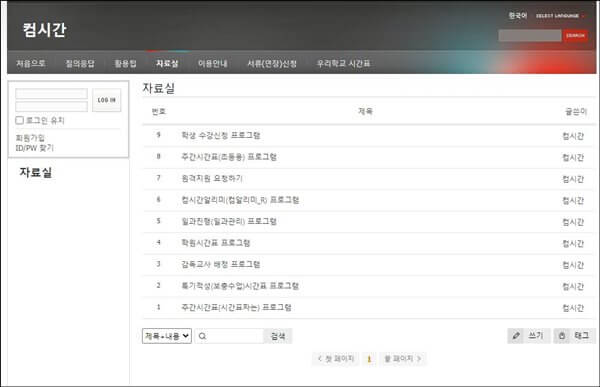This screenshot has width=600, height=387.
Task: Go to 처음으로 menu item
Action: pyautogui.click(x=31, y=63)
